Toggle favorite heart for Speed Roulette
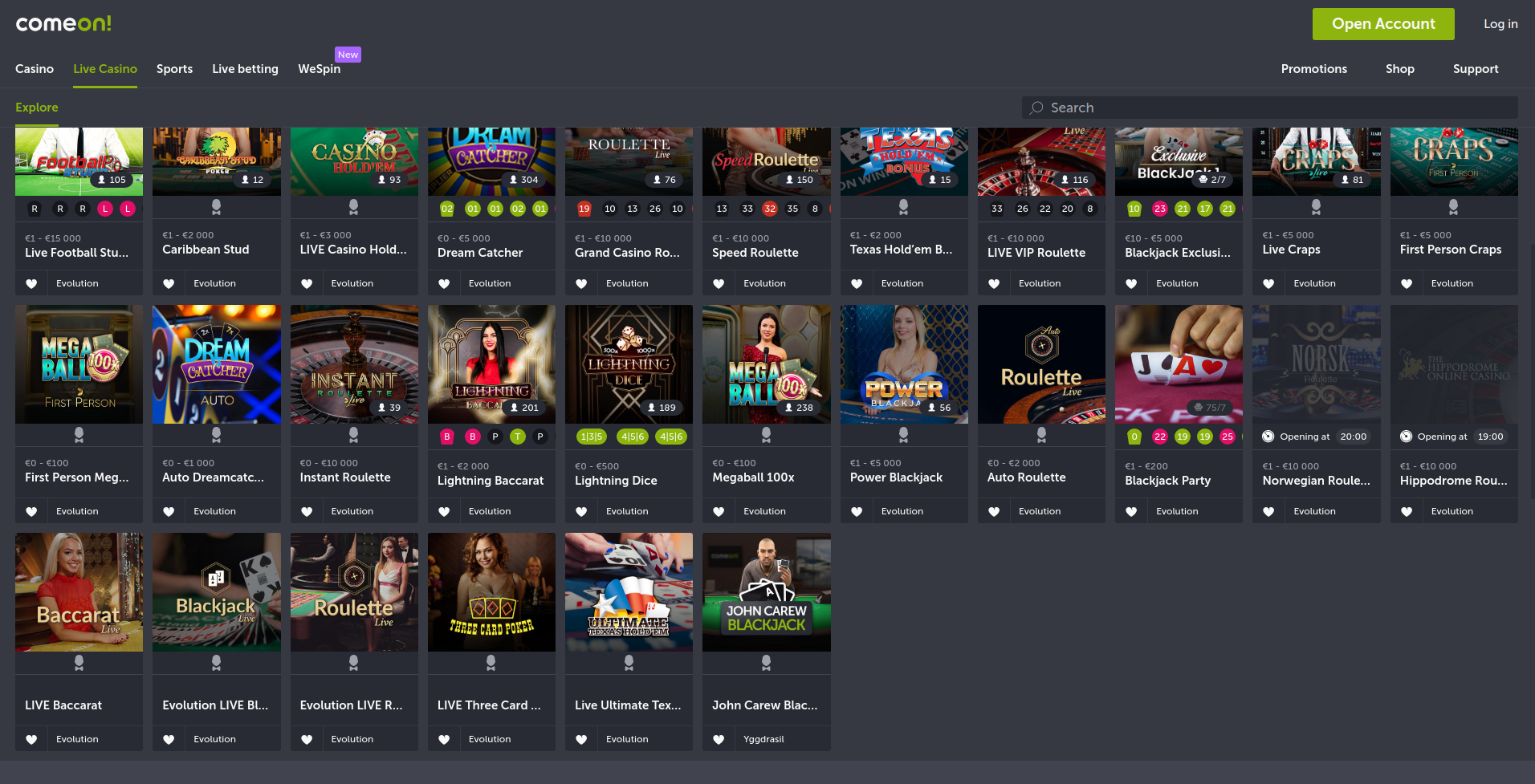 719,283
